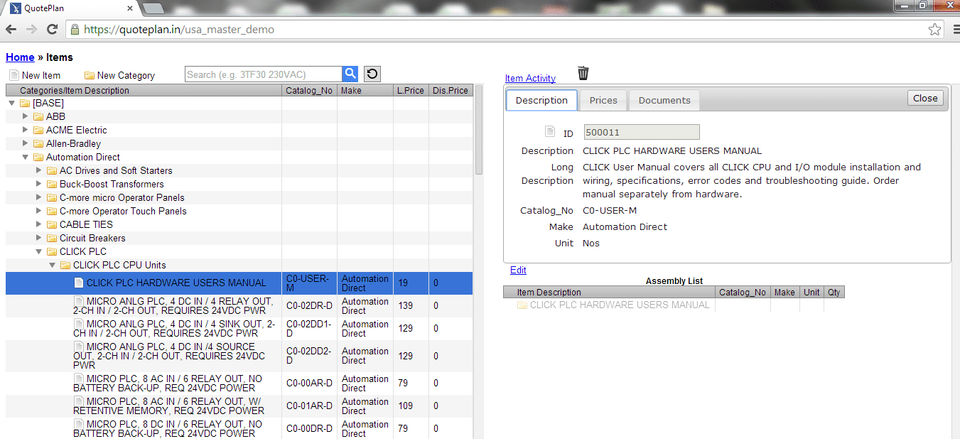Click document icon next to ID field
This screenshot has width=960, height=443.
click(549, 132)
